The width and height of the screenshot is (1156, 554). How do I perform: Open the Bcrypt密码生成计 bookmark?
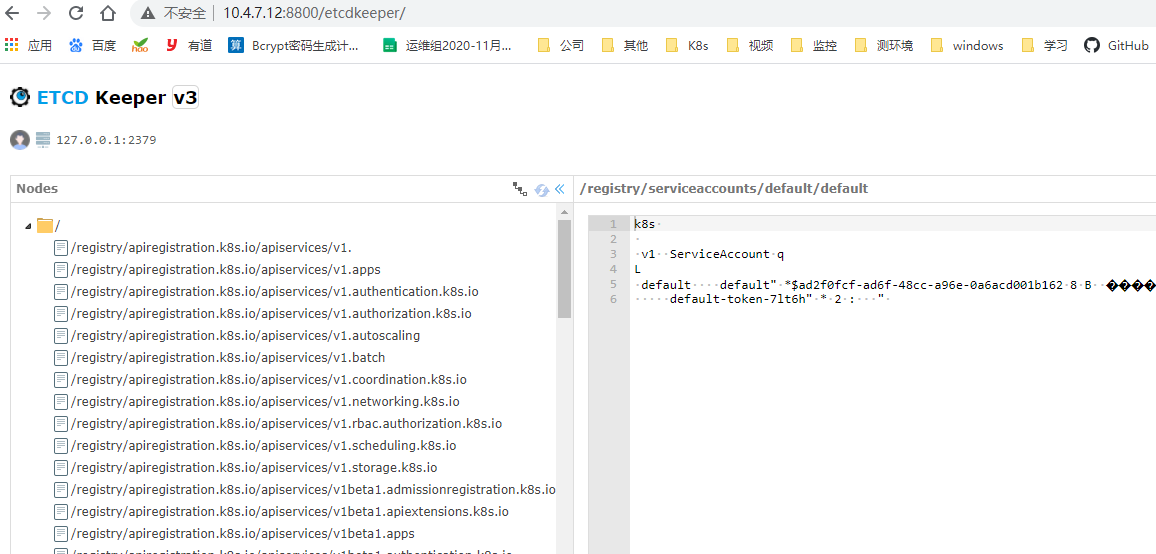click(x=294, y=46)
